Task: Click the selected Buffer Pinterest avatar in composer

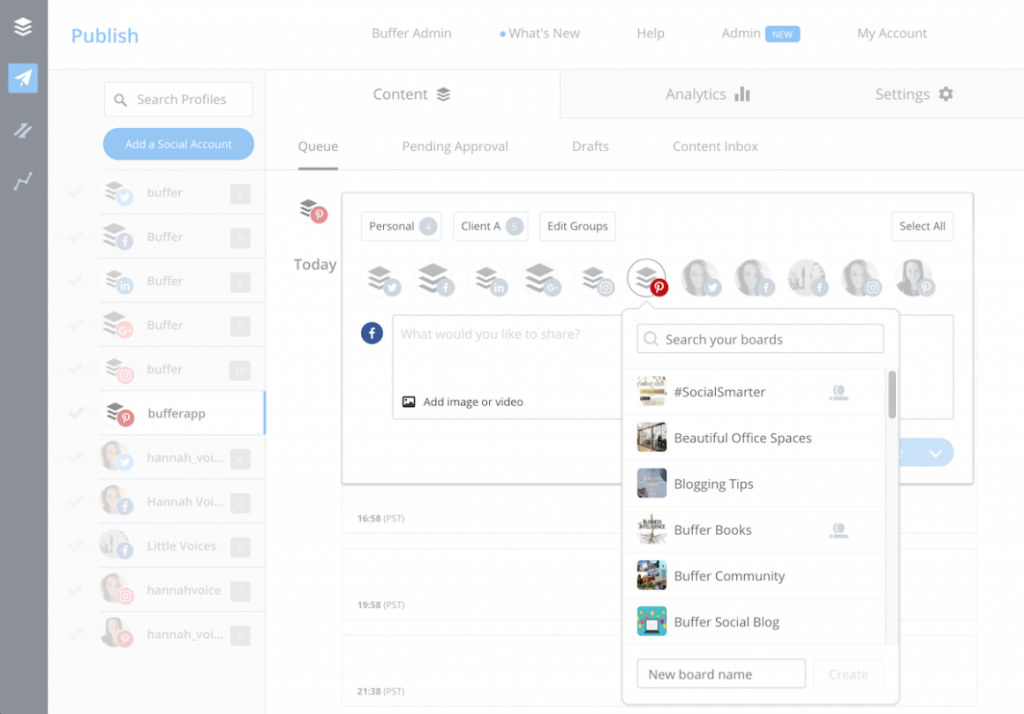Action: [x=647, y=278]
